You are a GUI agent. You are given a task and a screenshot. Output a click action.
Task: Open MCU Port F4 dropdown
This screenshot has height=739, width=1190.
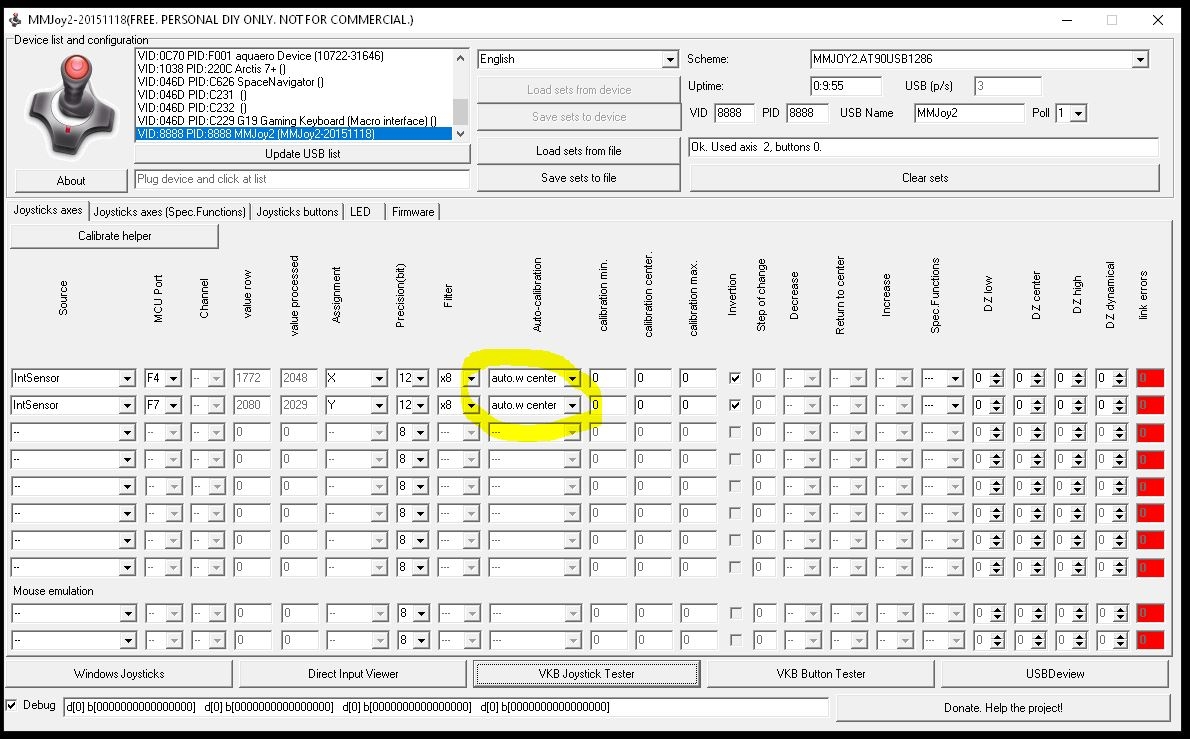[x=173, y=379]
